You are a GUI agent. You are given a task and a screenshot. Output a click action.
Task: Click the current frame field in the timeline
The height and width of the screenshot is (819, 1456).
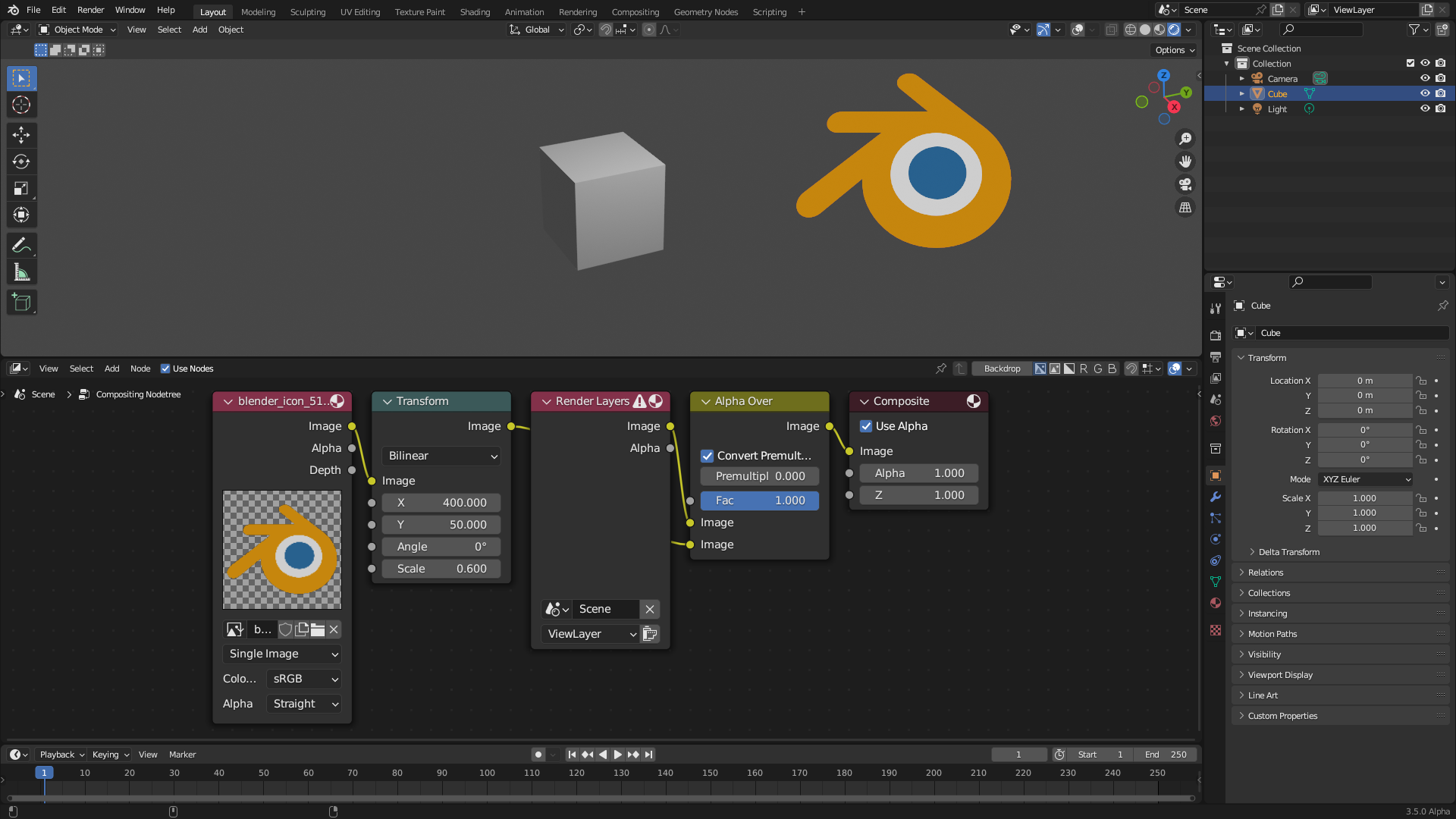[1018, 755]
